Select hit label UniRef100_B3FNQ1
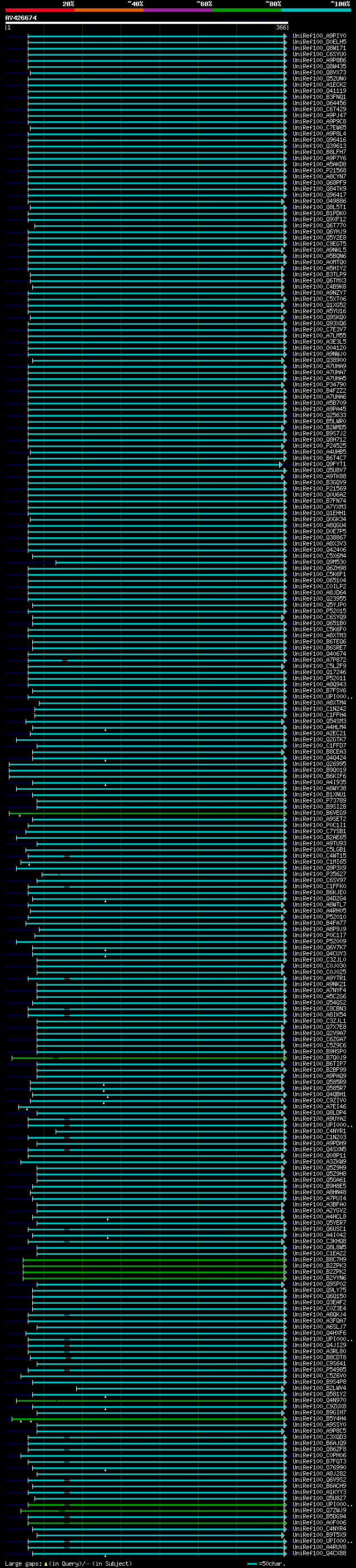This screenshot has width=356, height=1568. tap(319, 97)
